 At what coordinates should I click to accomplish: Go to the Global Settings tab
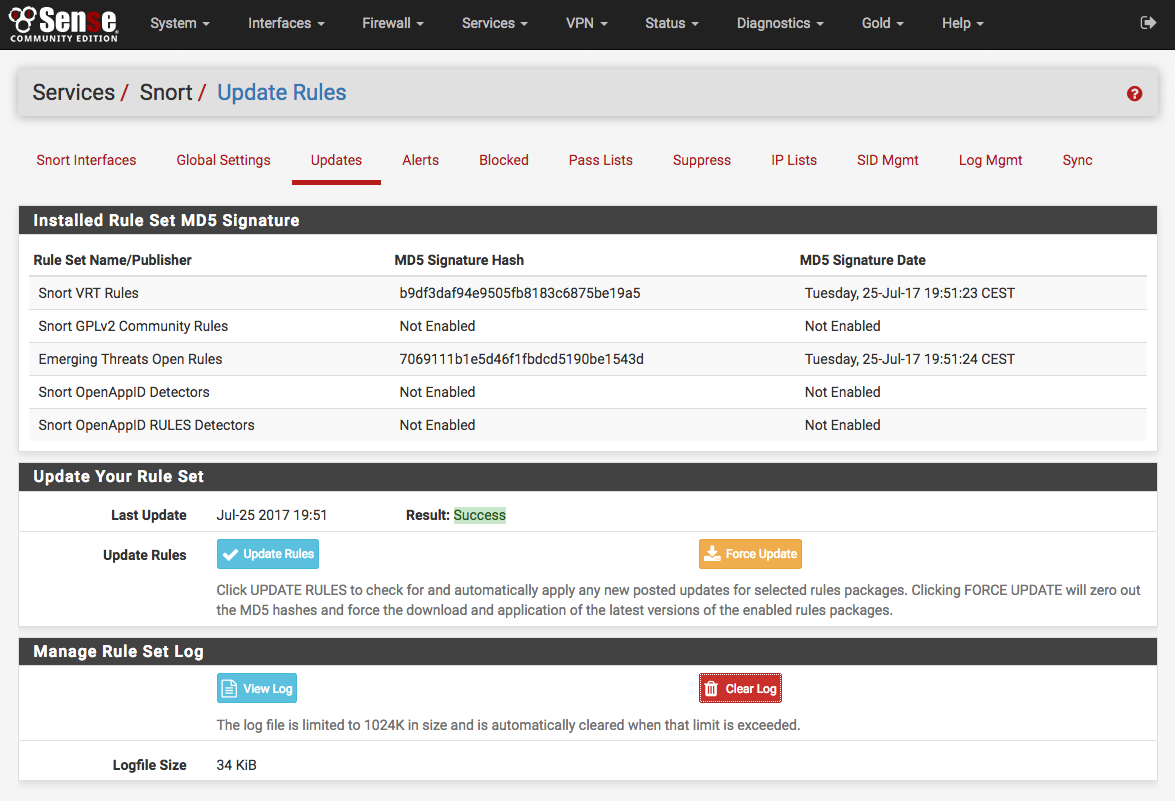coord(223,160)
